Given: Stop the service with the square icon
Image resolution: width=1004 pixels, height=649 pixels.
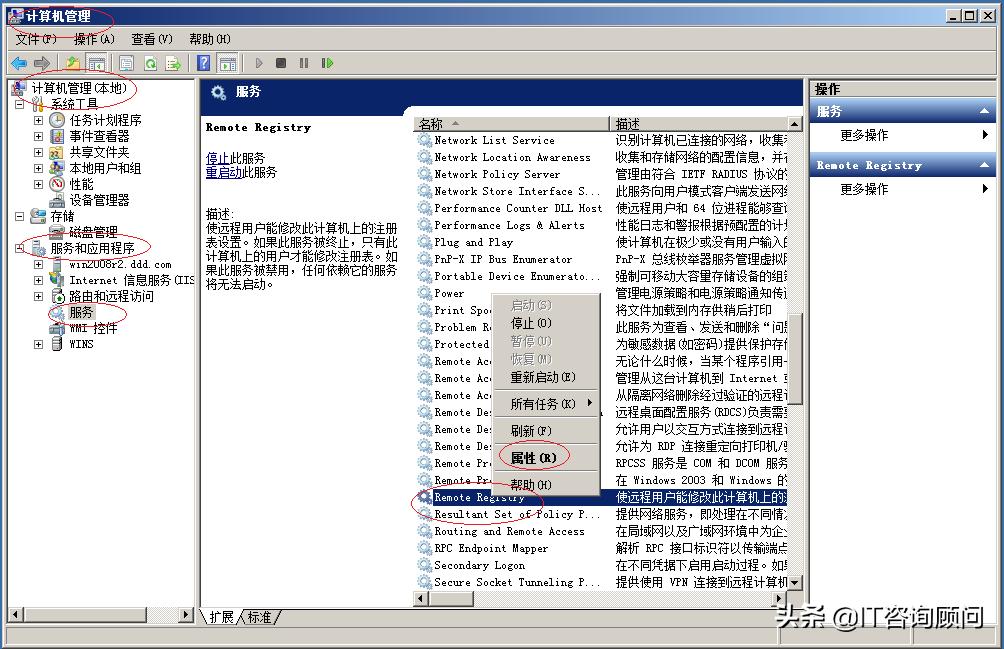Looking at the screenshot, I should click(281, 62).
